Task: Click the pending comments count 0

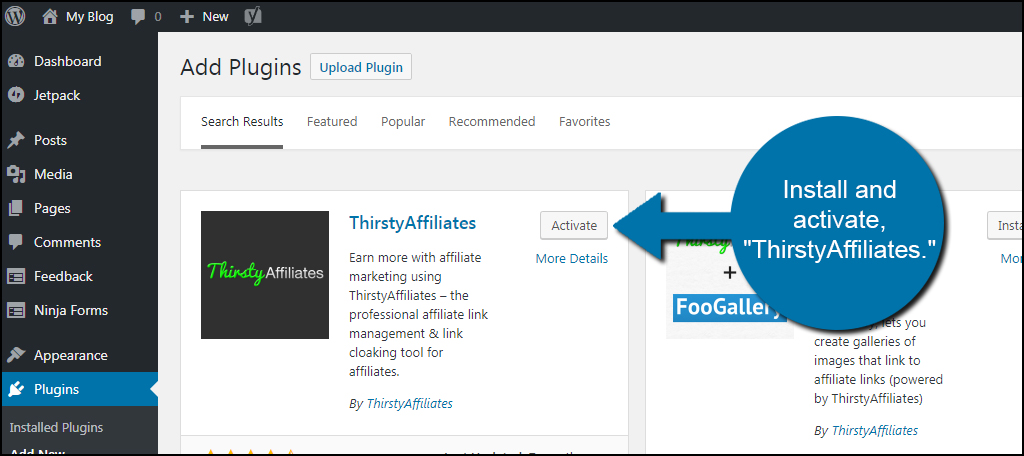Action: [x=157, y=17]
